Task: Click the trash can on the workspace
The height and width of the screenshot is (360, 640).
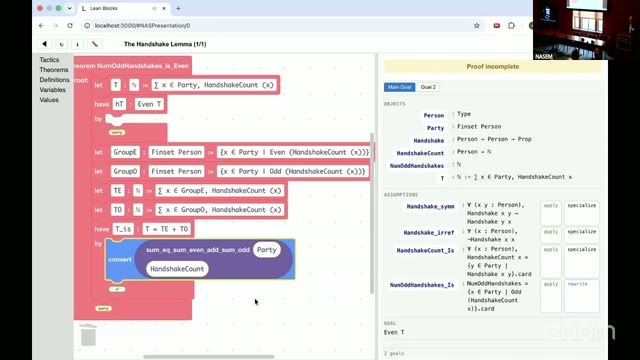Action: point(88,335)
